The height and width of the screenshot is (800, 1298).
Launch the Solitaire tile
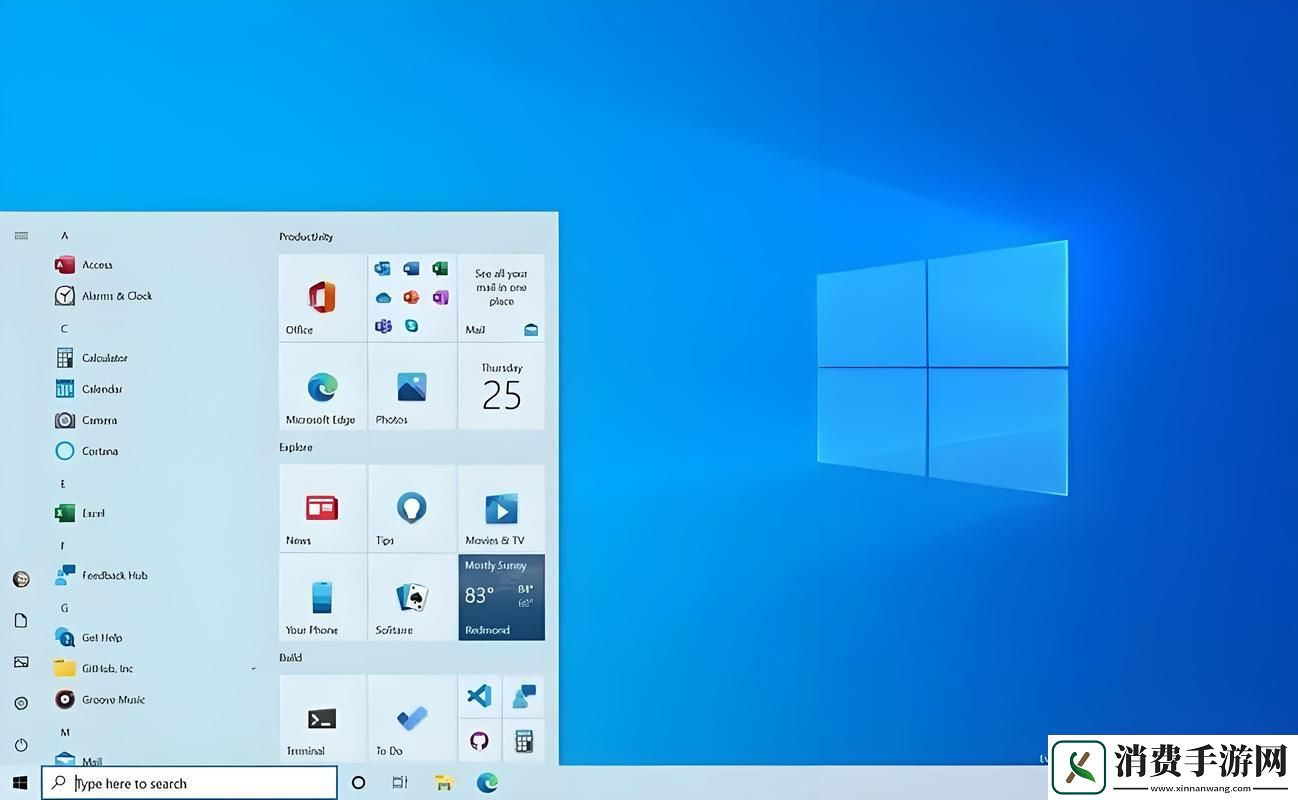(411, 597)
